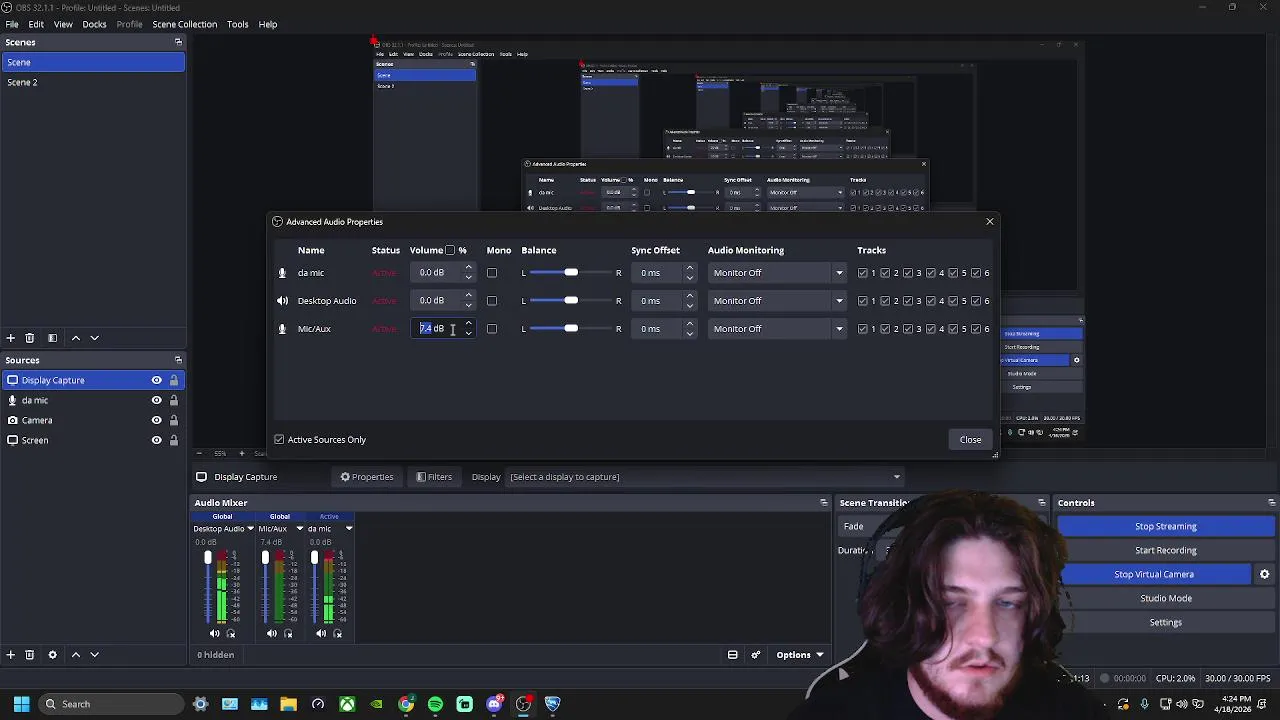The width and height of the screenshot is (1280, 720).
Task: Open Mic/Aux mixer menu arrow
Action: click(x=299, y=529)
